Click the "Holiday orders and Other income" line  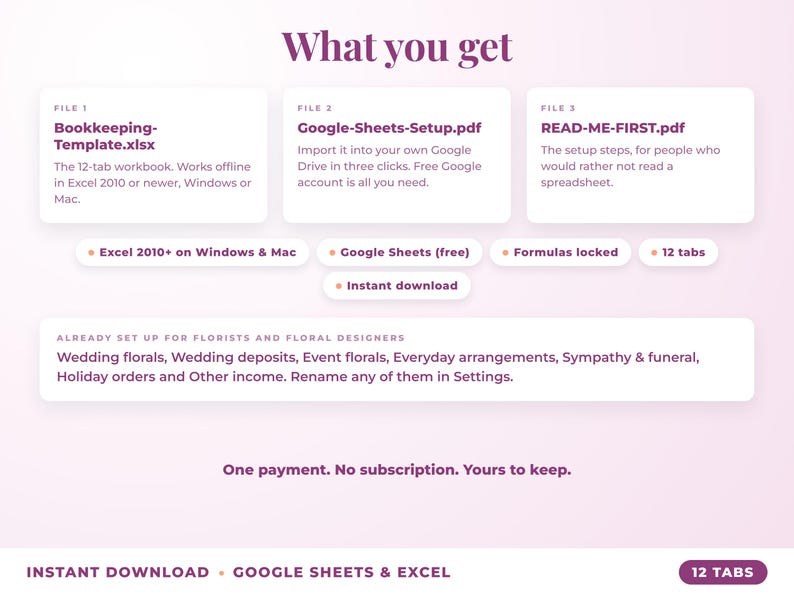(285, 377)
